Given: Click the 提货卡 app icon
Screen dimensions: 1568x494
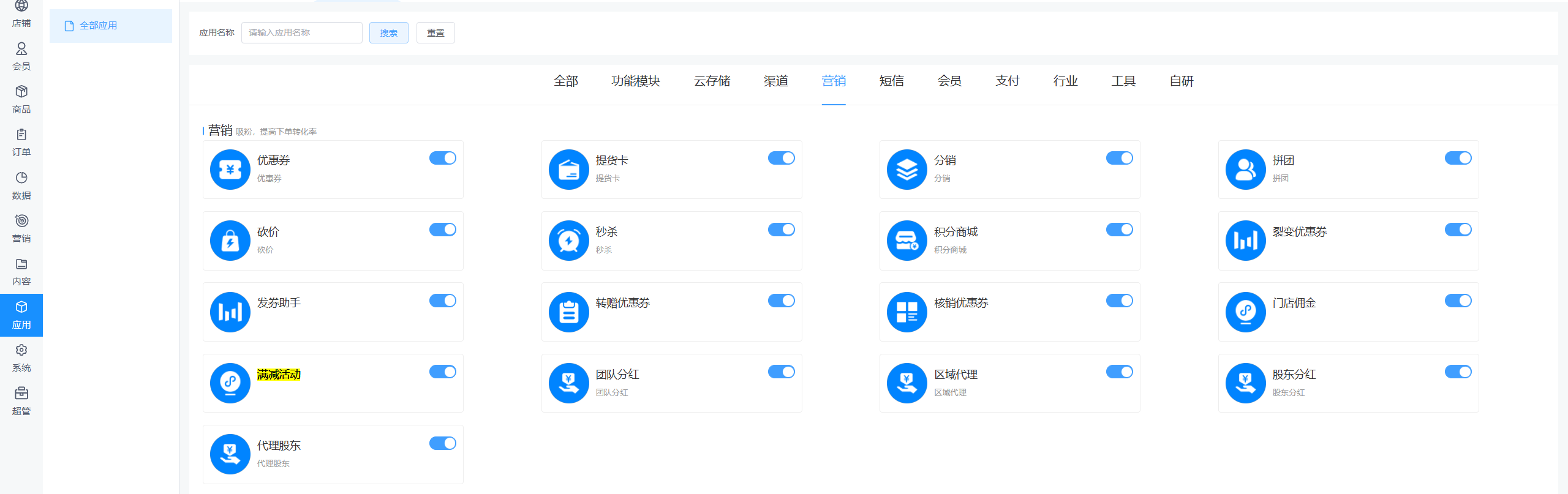Looking at the screenshot, I should (569, 170).
